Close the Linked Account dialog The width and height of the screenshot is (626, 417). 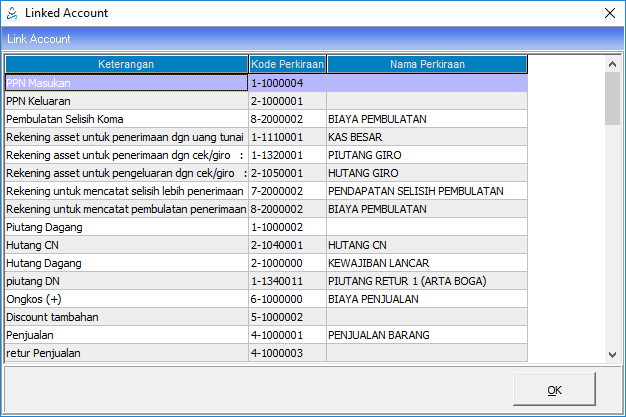[x=609, y=13]
